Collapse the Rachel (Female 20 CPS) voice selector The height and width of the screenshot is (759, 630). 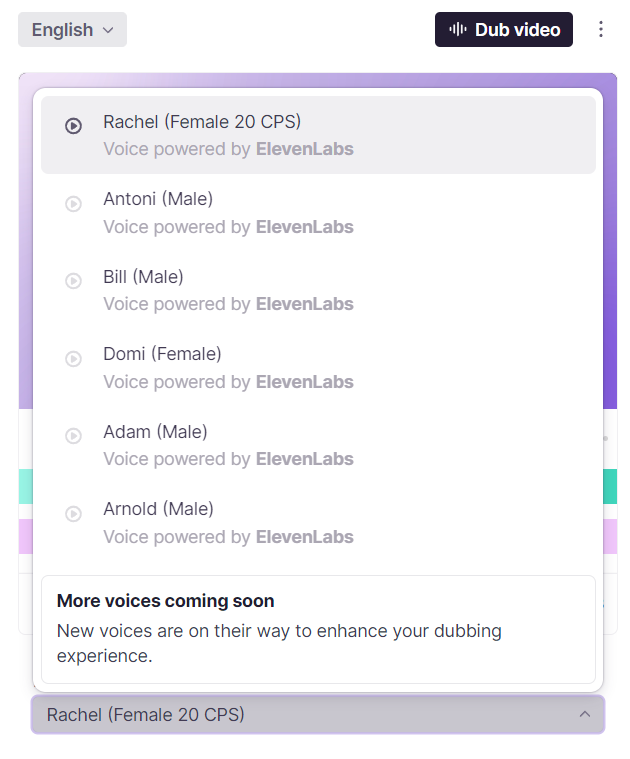pos(318,714)
